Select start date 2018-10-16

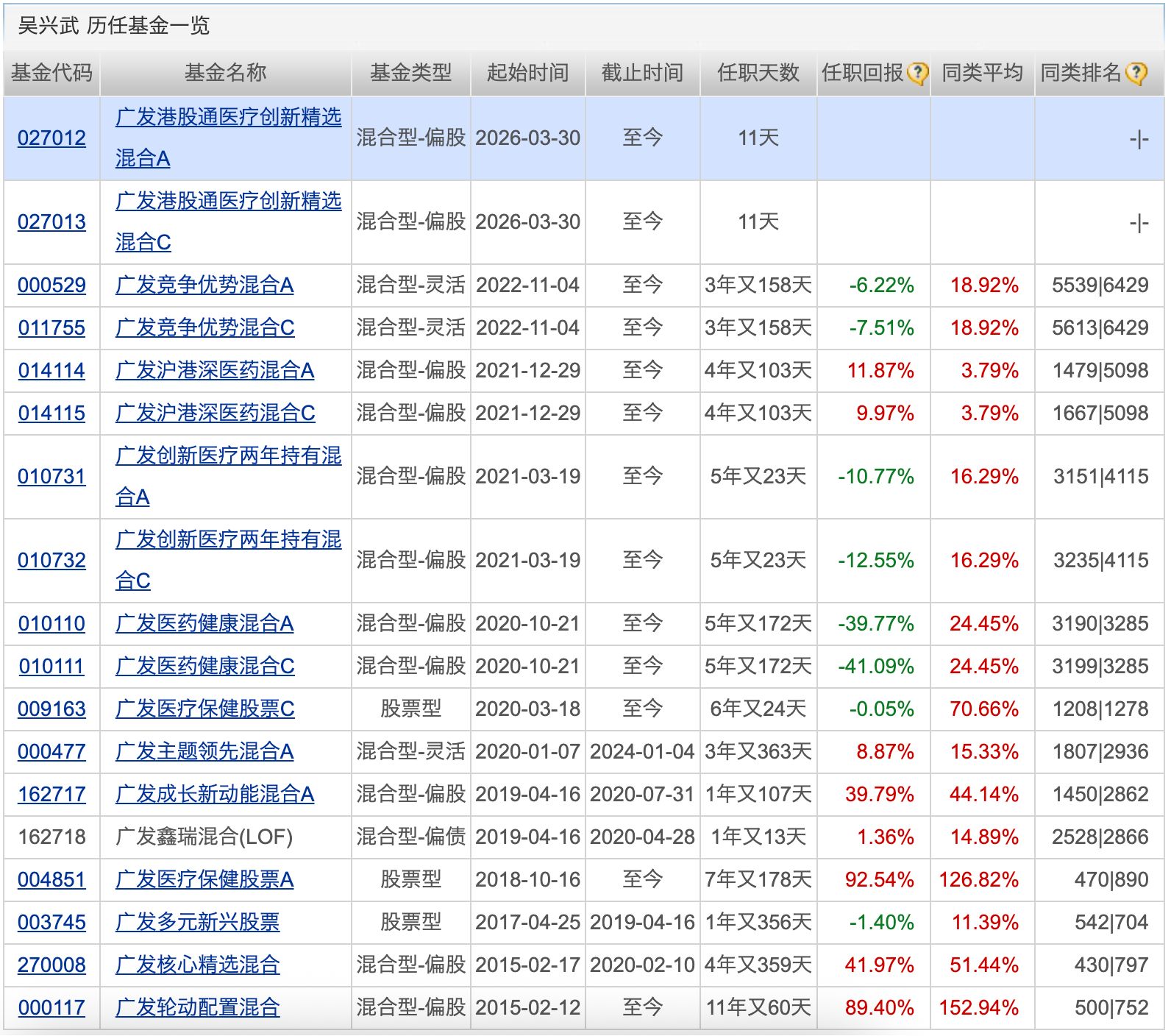(527, 880)
